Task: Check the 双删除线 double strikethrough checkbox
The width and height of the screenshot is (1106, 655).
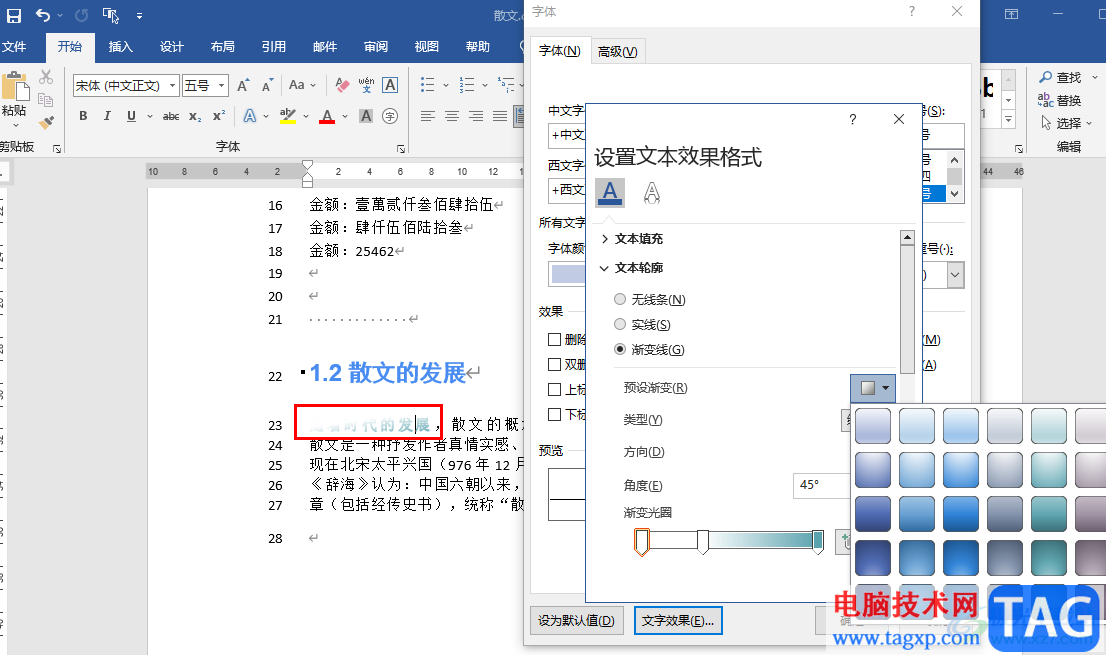Action: pyautogui.click(x=554, y=365)
